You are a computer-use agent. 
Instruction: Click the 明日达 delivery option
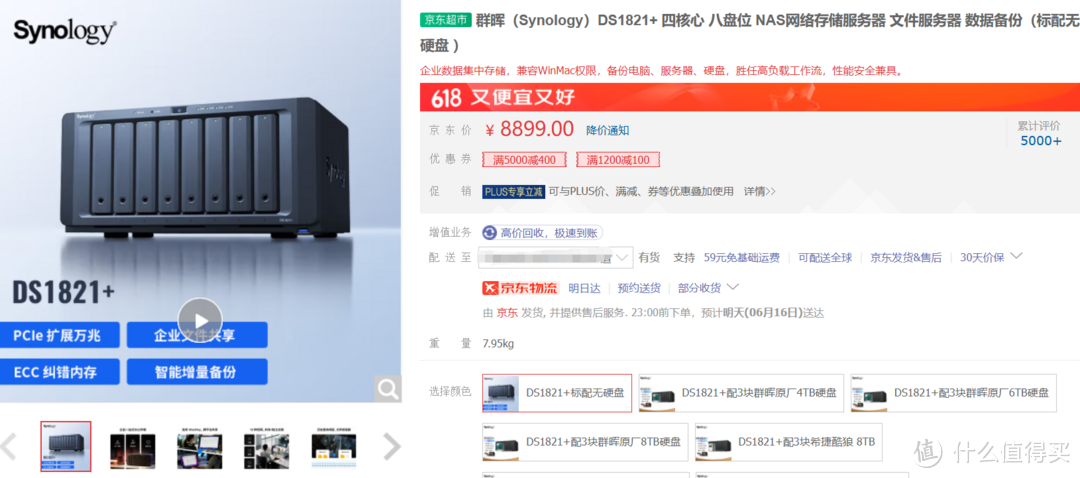[584, 288]
